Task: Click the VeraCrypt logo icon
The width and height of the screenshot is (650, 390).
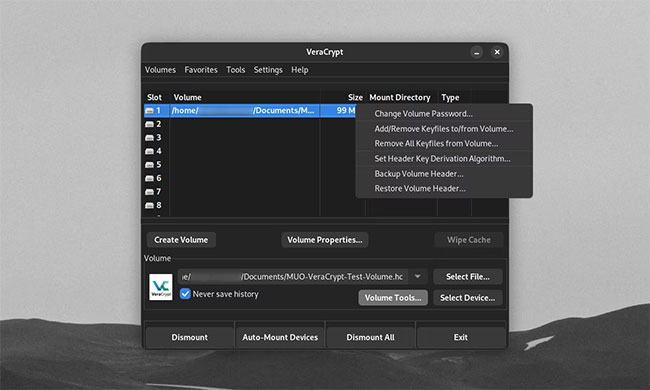Action: (161, 287)
